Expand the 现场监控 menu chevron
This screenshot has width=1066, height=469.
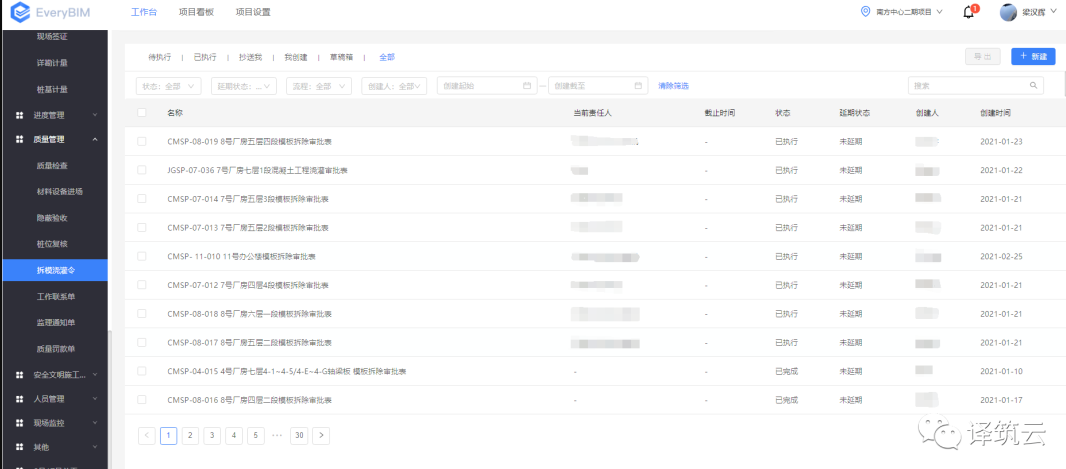[94, 423]
